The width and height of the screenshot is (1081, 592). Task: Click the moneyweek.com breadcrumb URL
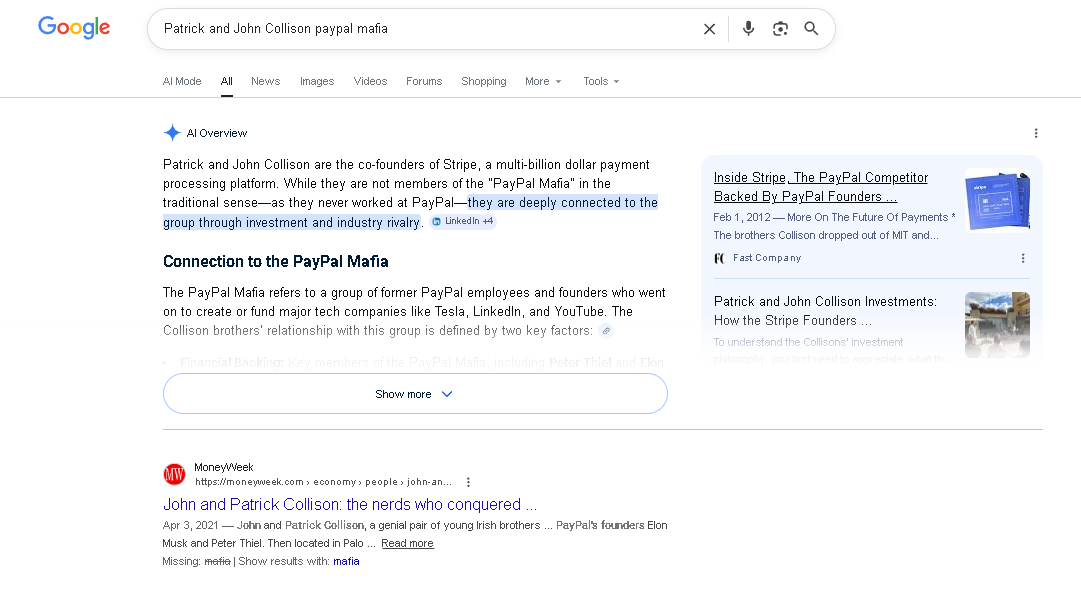click(323, 482)
